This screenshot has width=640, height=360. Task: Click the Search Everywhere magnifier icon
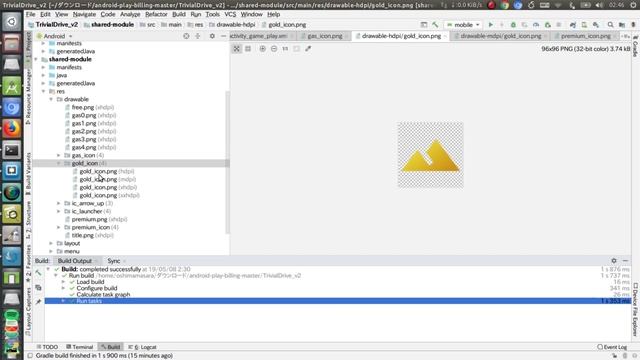pyautogui.click(x=610, y=25)
